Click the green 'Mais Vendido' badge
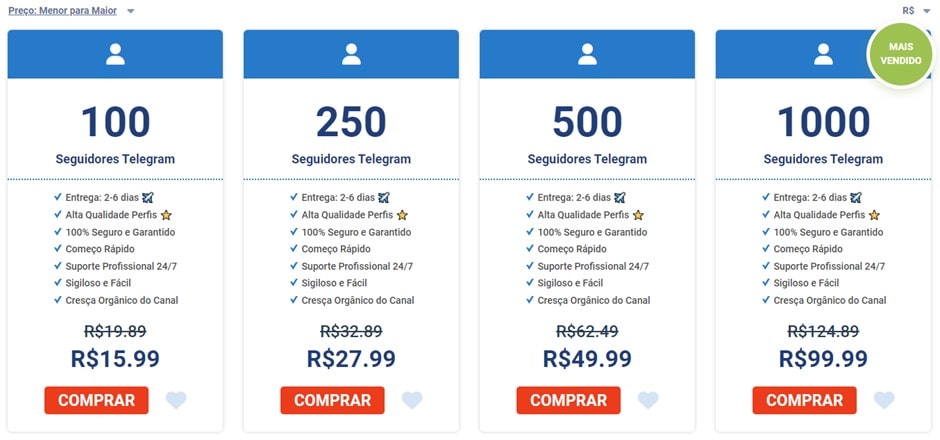 click(900, 54)
